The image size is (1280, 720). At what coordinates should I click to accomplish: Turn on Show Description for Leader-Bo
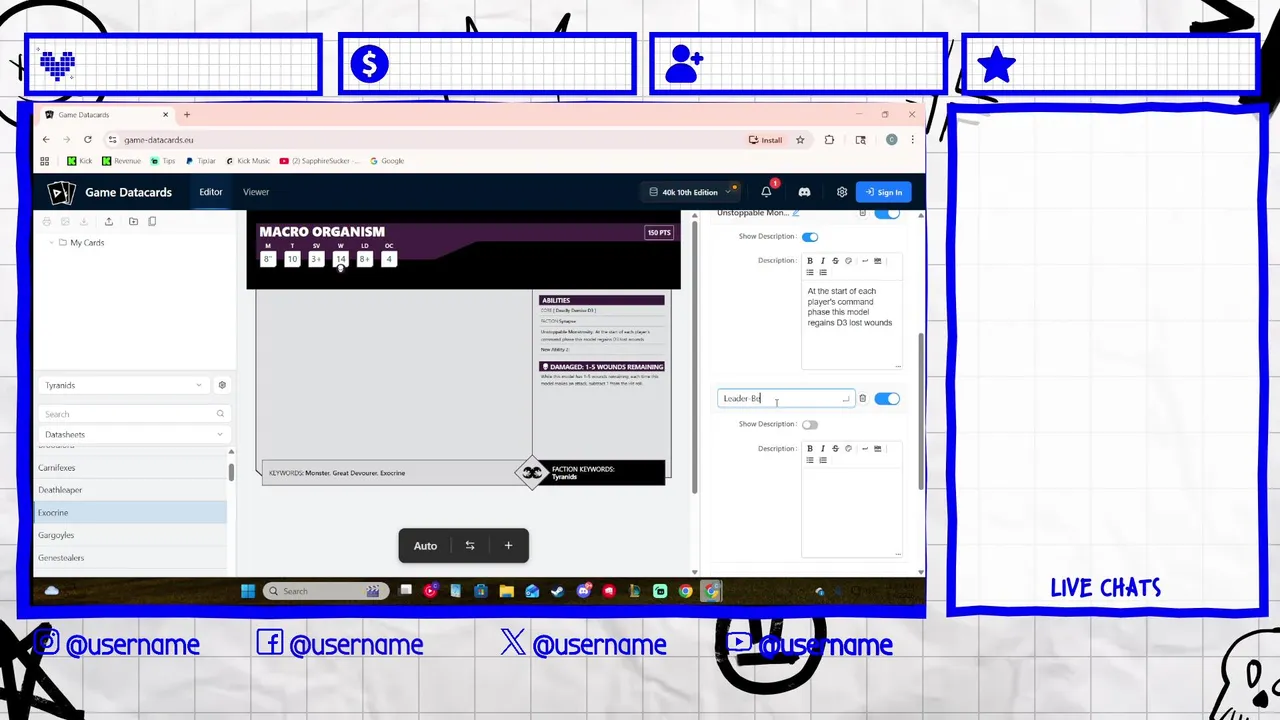pos(810,424)
